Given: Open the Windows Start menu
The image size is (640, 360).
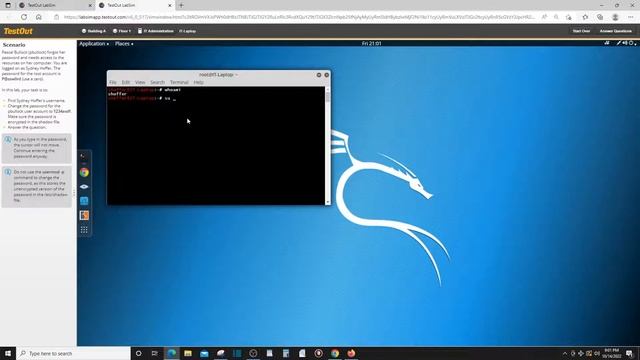Looking at the screenshot, I should click(8, 353).
